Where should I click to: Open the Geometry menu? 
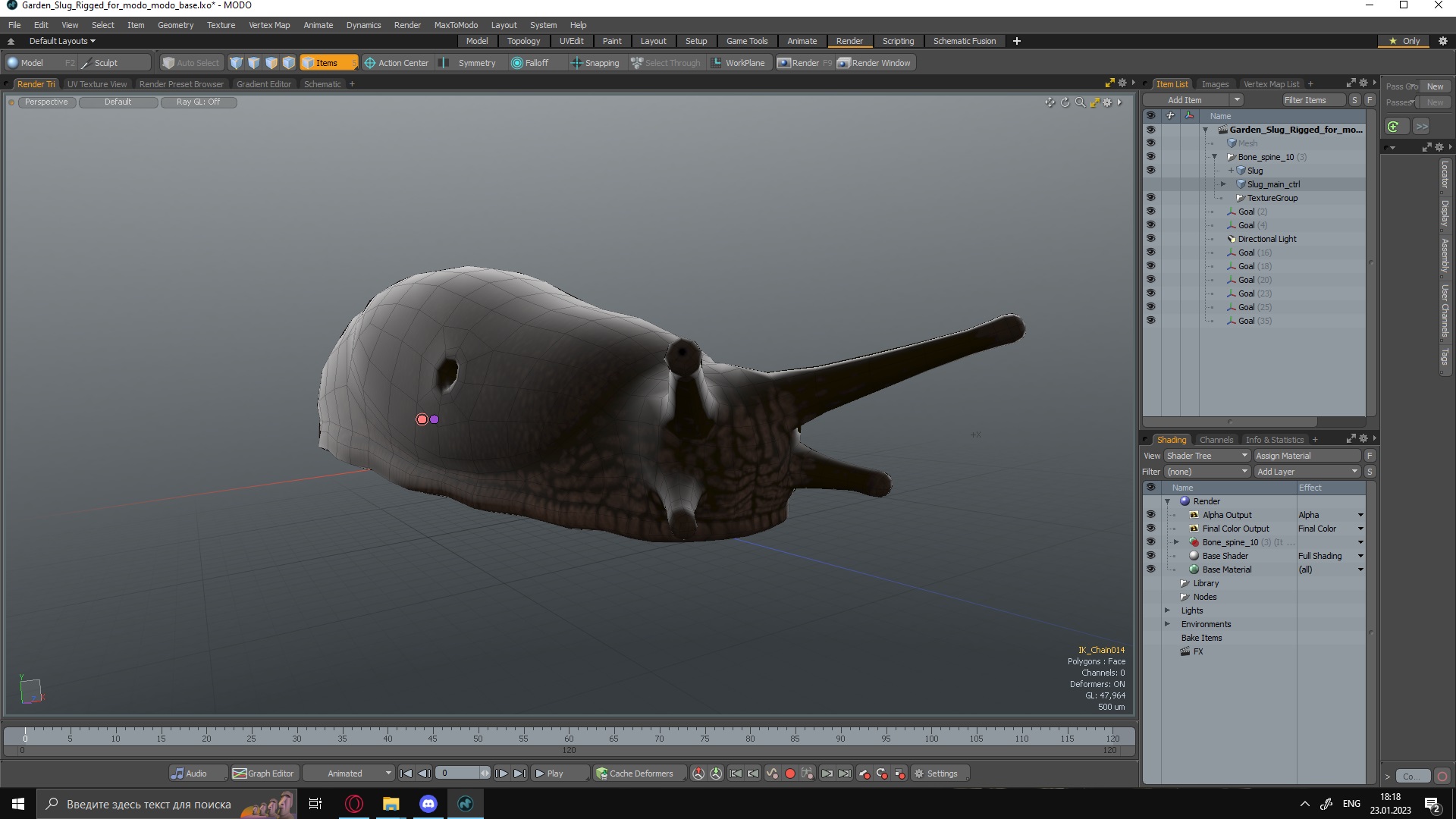[x=175, y=25]
